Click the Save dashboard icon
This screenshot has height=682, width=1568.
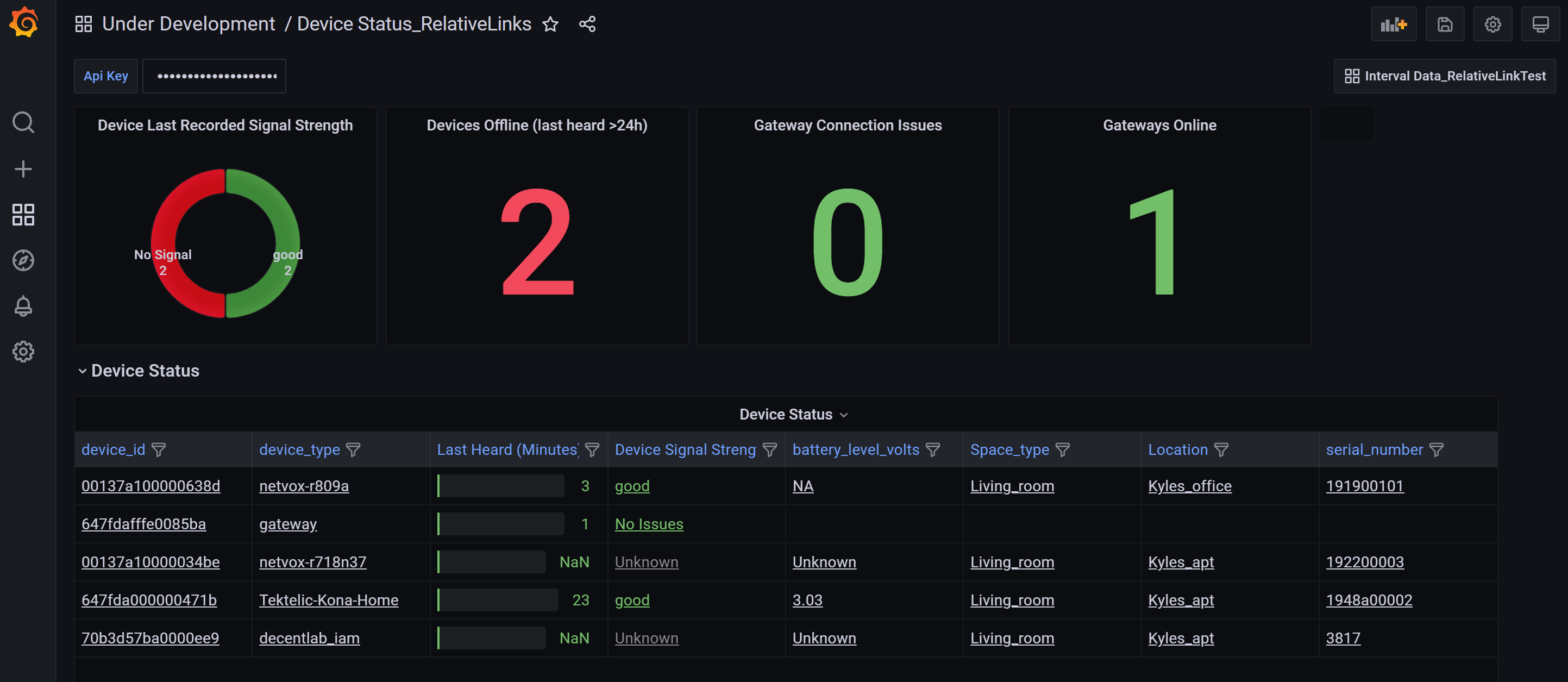tap(1445, 24)
